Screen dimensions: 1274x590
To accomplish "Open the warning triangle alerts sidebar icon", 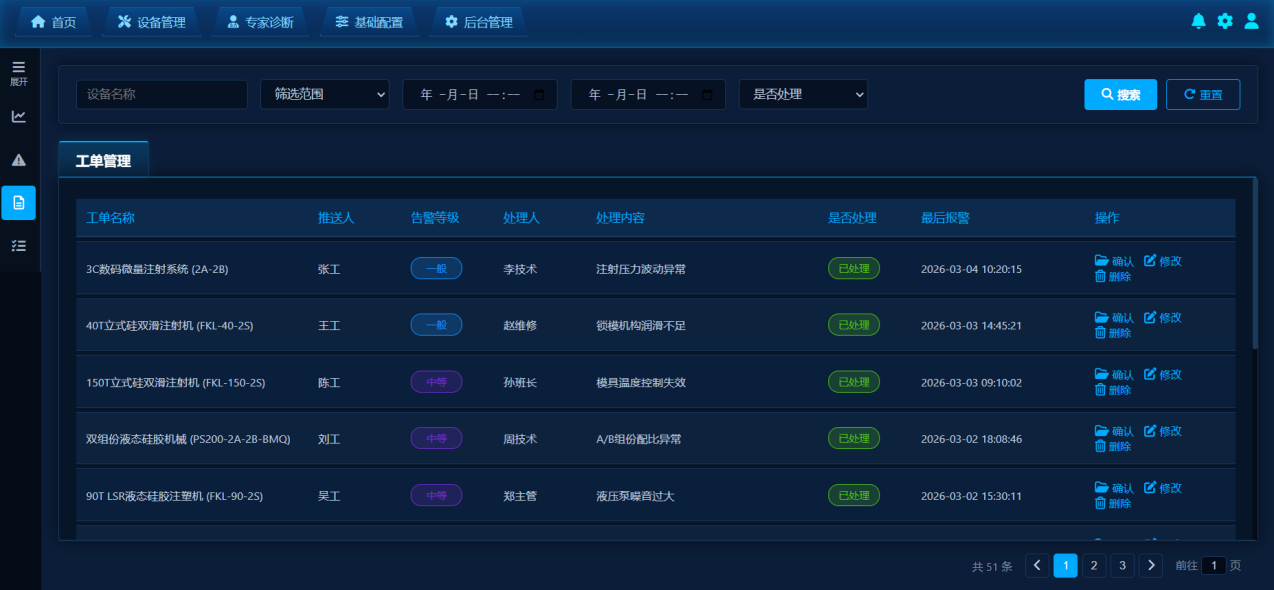I will coord(19,160).
